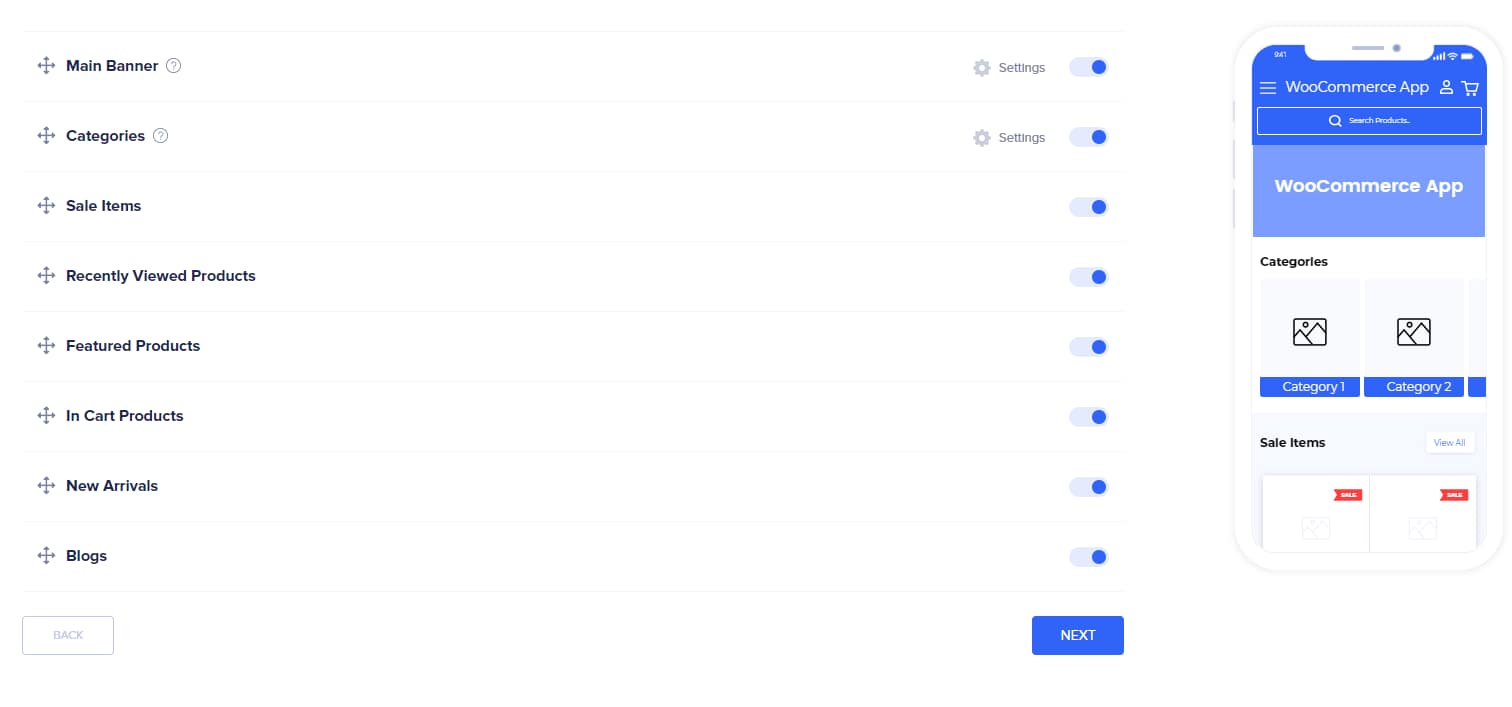Turn off the Blogs toggle
Viewport: 1512px width, 707px height.
tap(1088, 557)
